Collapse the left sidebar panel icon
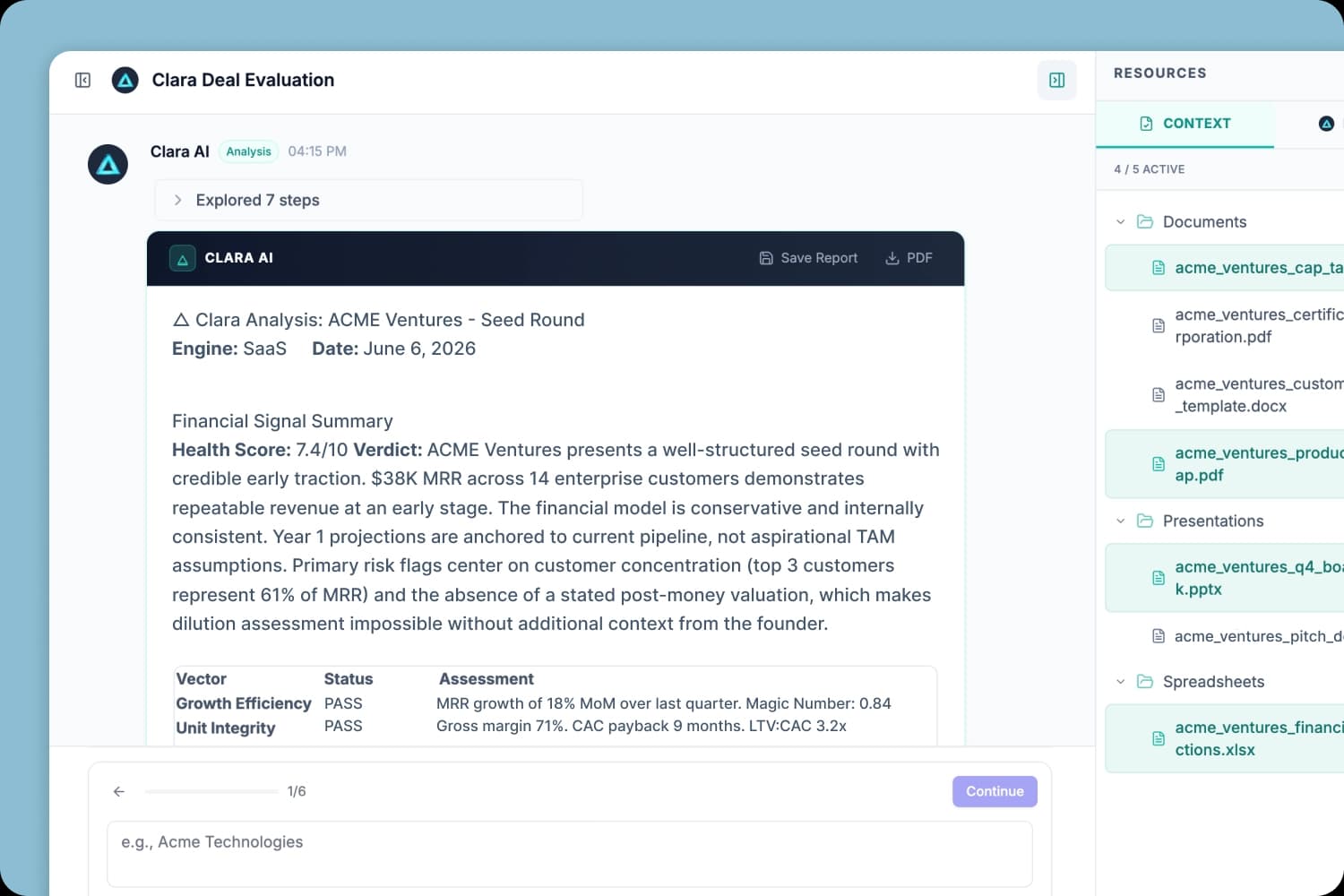Screen dimensions: 1344x896 [82, 81]
